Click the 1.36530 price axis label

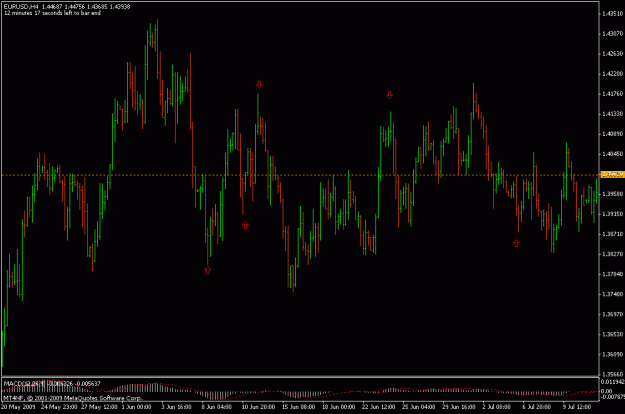[x=613, y=334]
